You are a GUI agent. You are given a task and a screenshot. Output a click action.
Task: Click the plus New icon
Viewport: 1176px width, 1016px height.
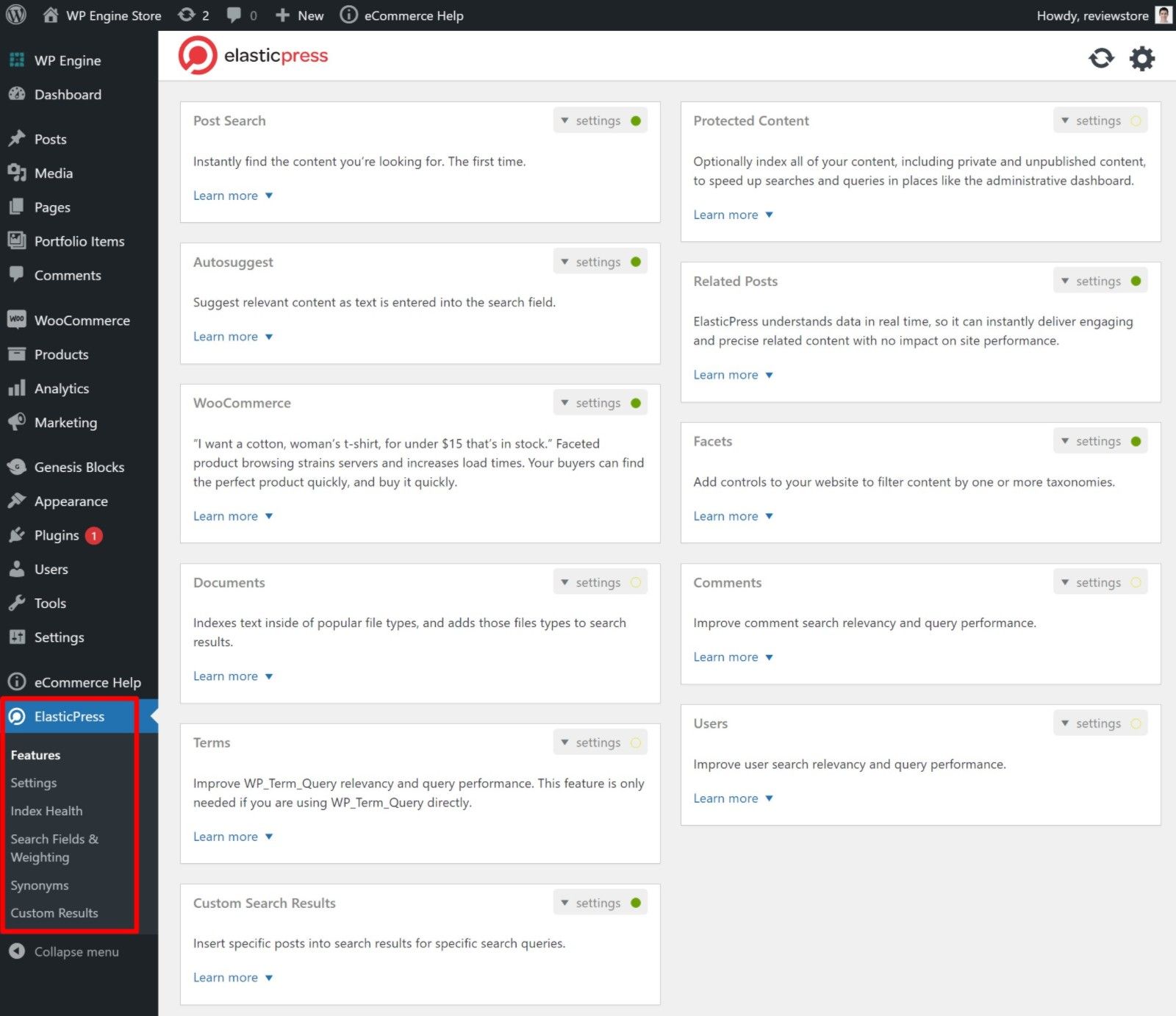(282, 15)
